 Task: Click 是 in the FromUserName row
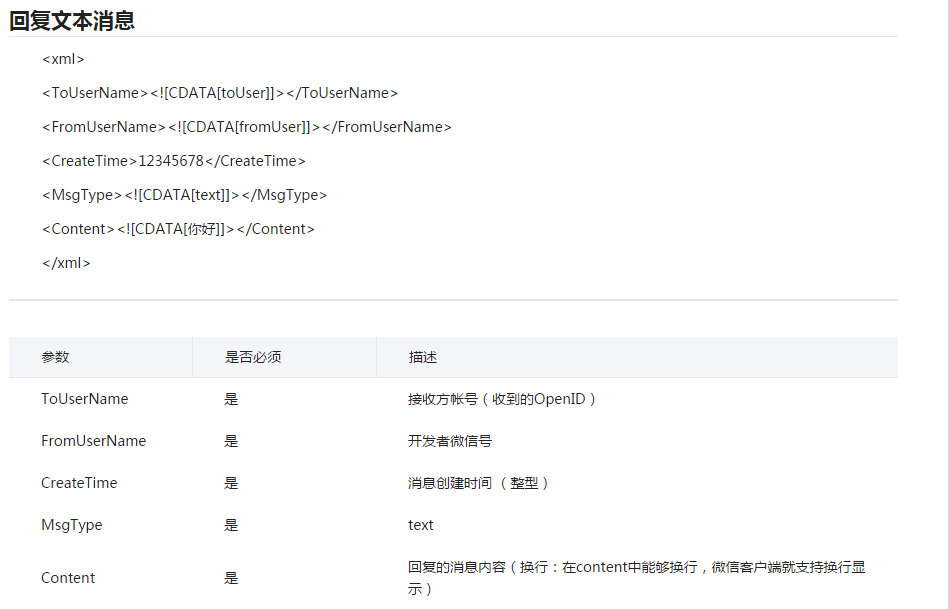pyautogui.click(x=231, y=441)
